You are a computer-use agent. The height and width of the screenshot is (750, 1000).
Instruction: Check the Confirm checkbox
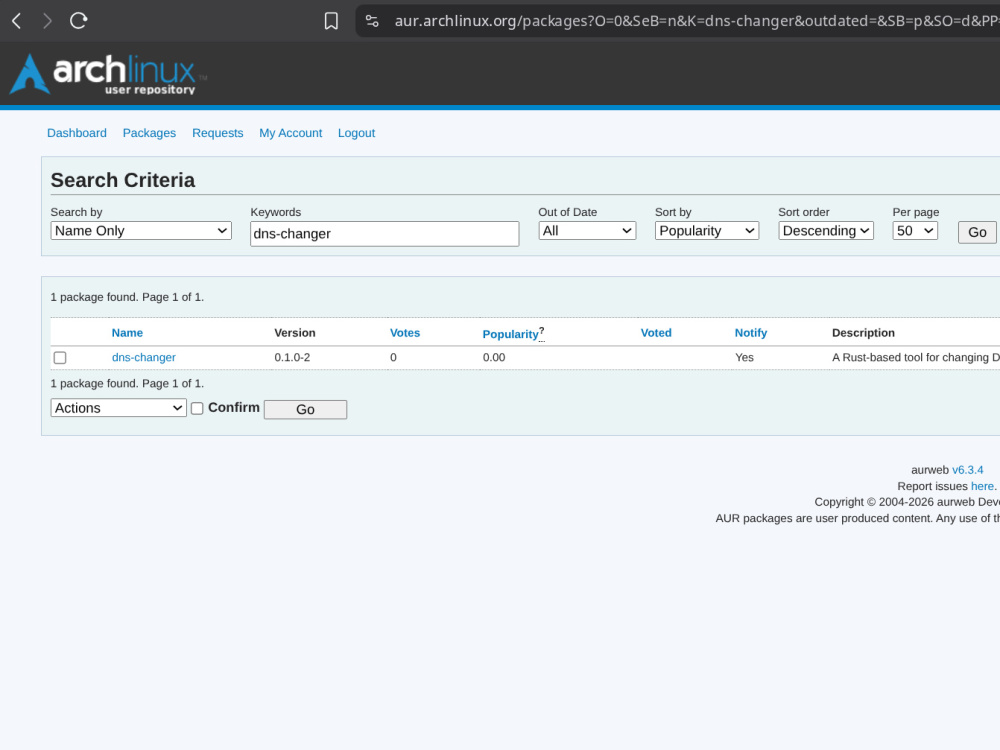(x=197, y=408)
